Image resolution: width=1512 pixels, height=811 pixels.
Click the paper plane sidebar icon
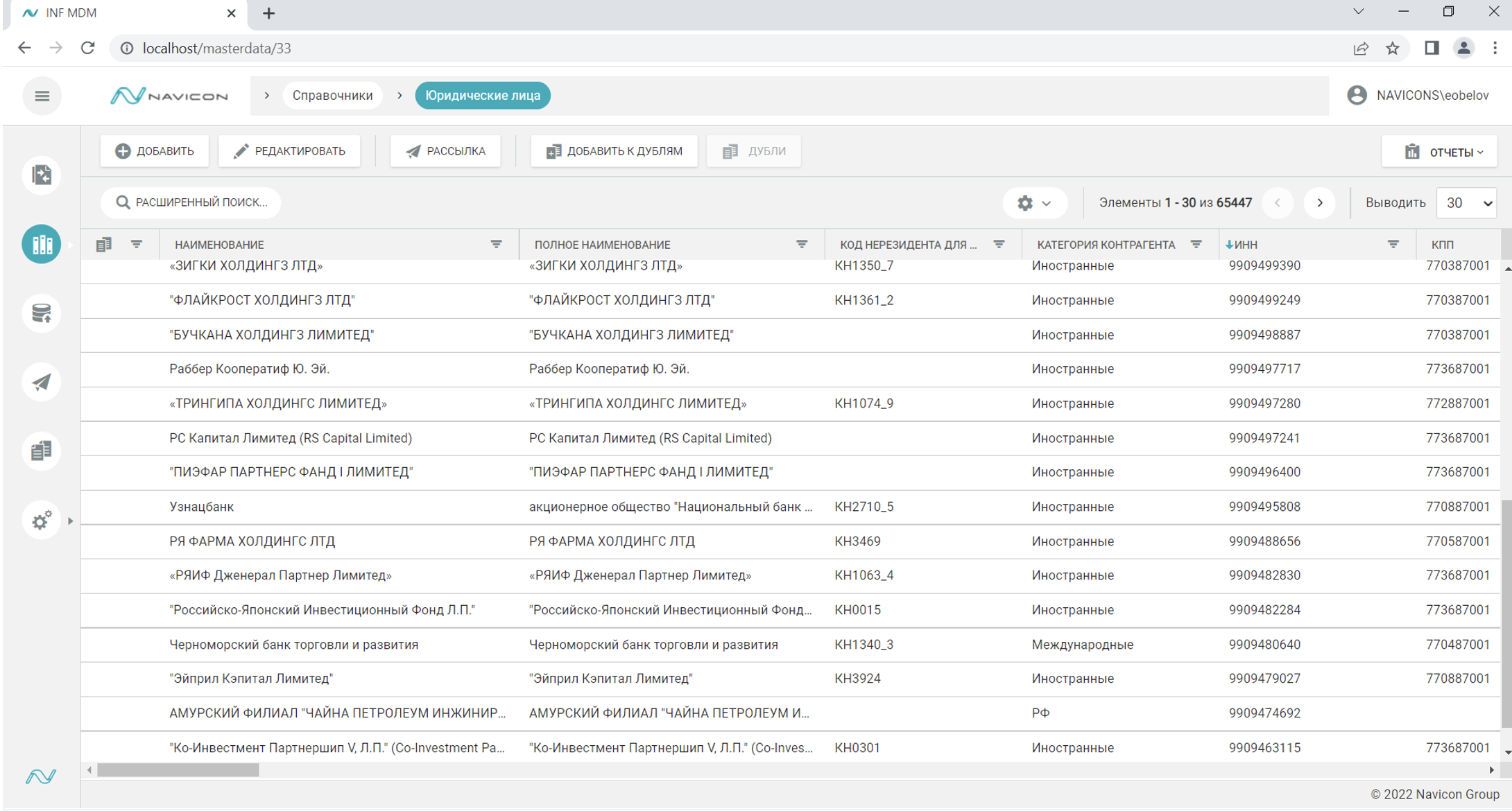click(x=42, y=382)
